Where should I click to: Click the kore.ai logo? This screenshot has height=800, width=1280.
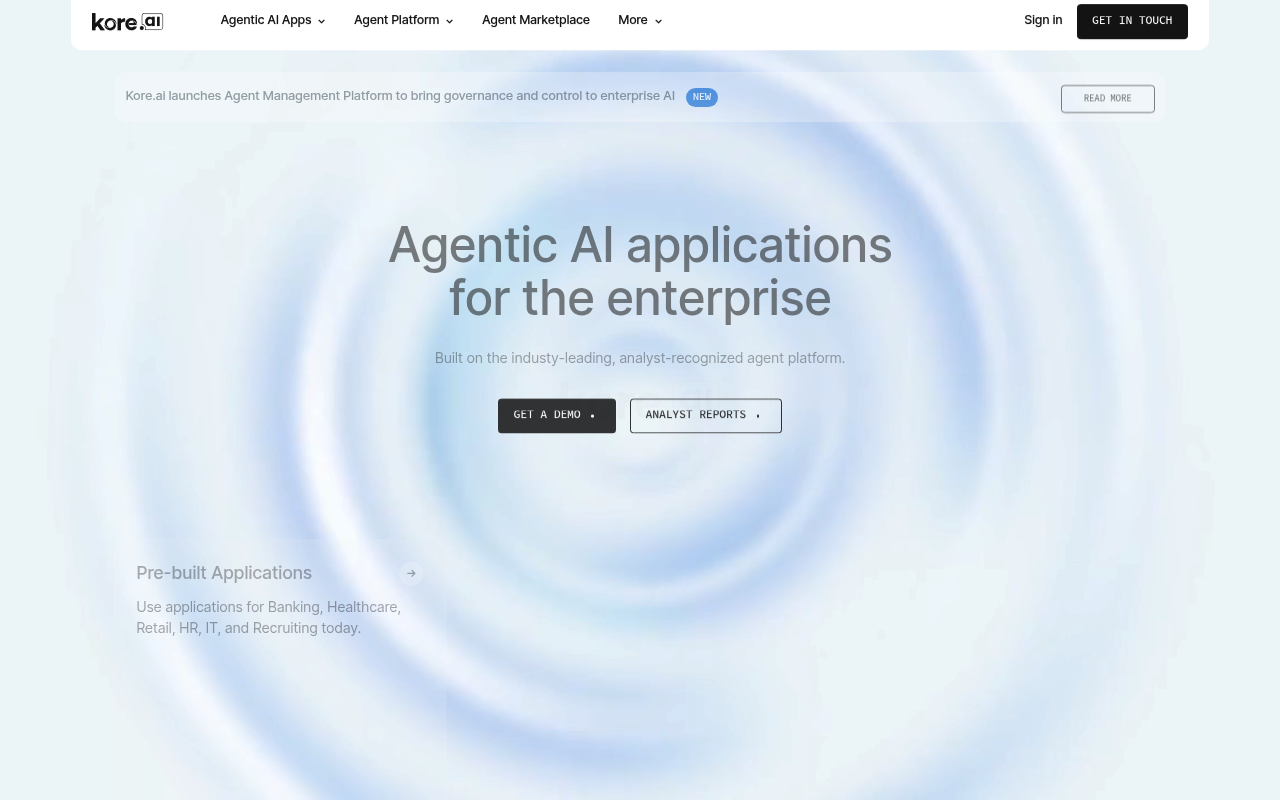tap(127, 21)
